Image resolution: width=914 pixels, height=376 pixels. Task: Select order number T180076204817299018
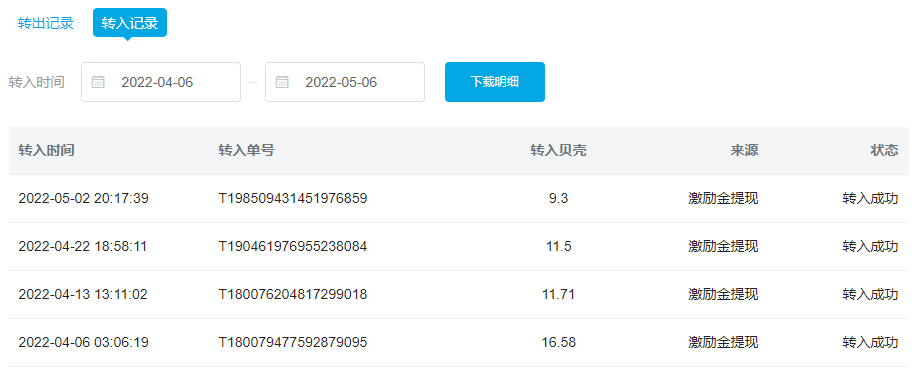[293, 294]
